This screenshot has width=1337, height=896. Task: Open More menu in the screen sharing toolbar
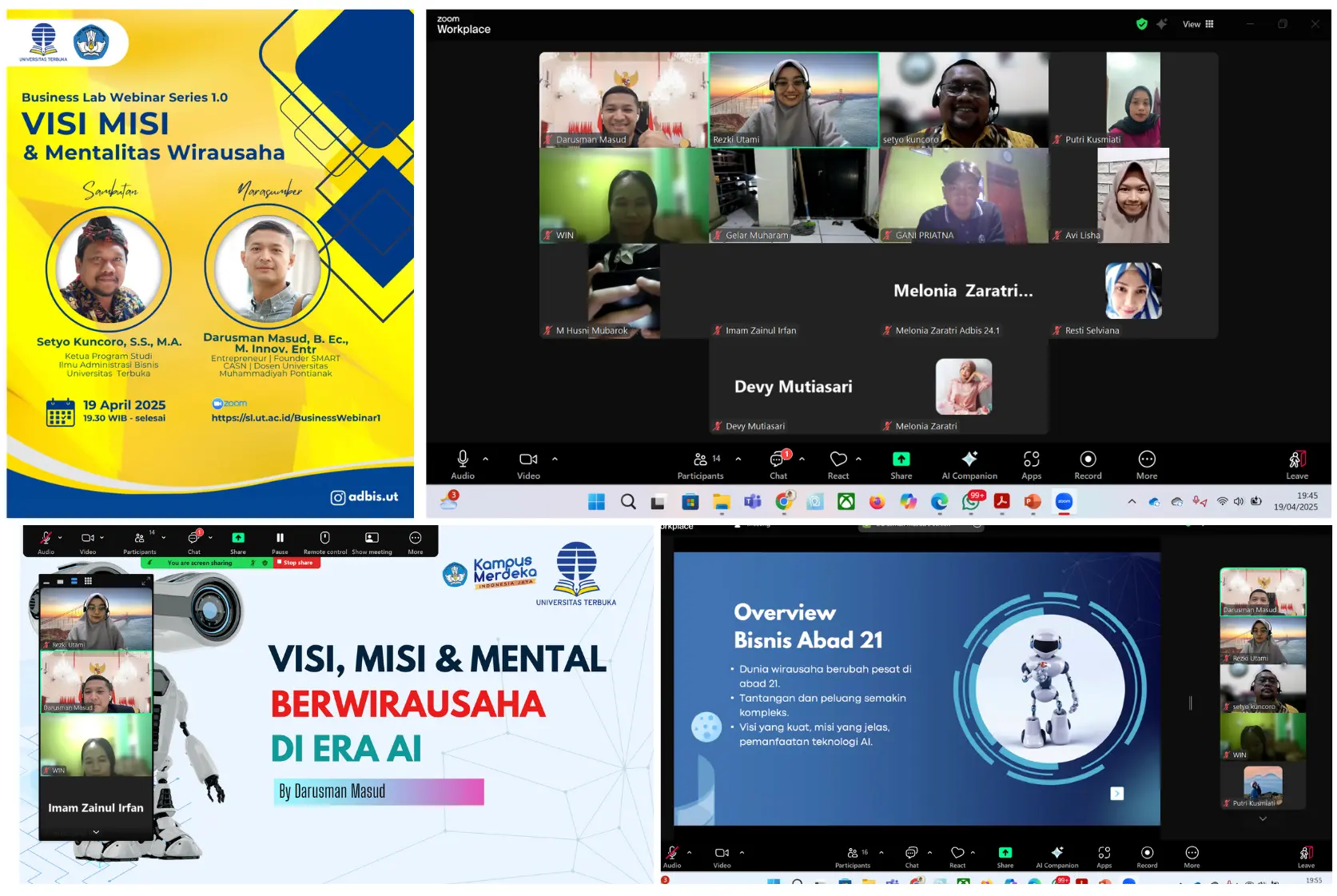pyautogui.click(x=415, y=541)
